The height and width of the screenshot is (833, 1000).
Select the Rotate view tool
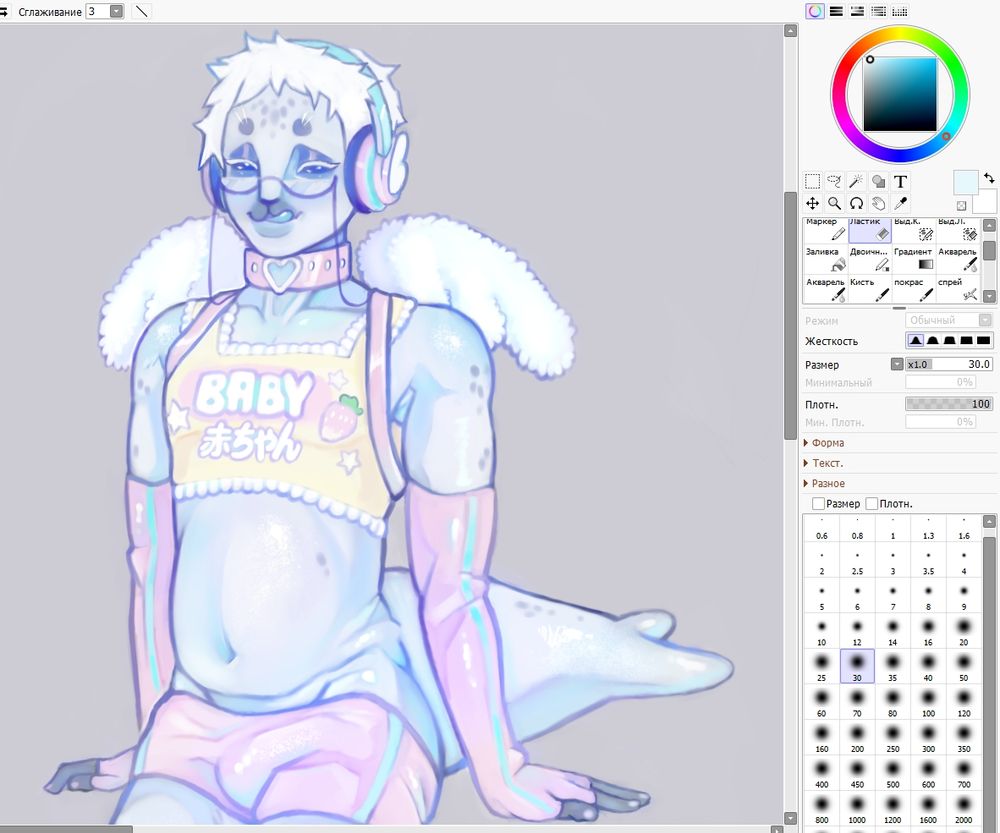point(857,203)
